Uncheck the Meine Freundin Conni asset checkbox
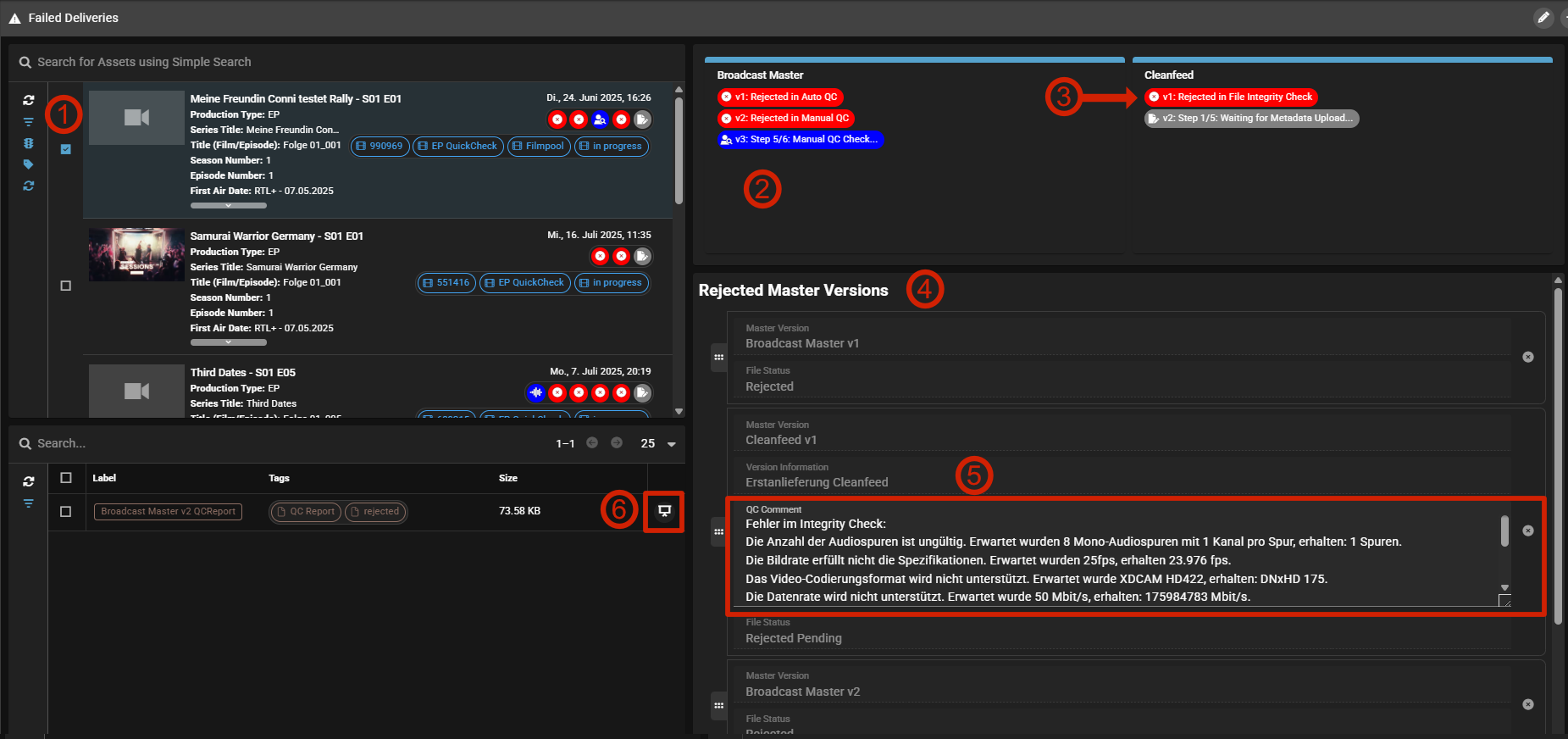Viewport: 1568px width, 739px height. (66, 149)
